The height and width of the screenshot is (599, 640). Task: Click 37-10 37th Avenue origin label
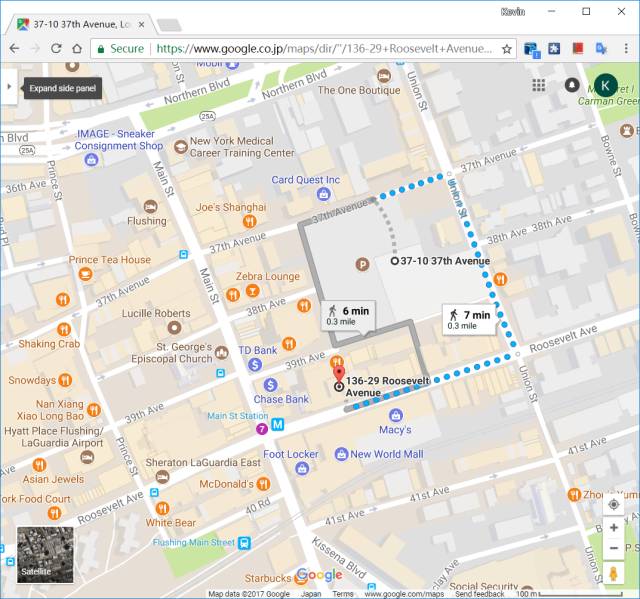point(445,261)
